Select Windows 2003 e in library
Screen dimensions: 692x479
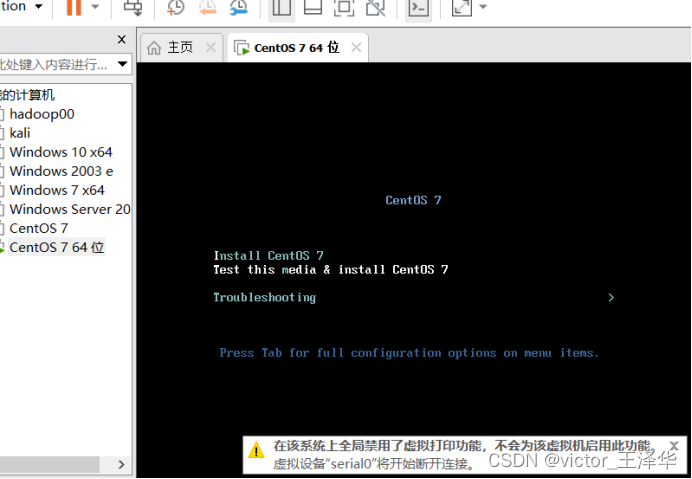click(x=61, y=171)
